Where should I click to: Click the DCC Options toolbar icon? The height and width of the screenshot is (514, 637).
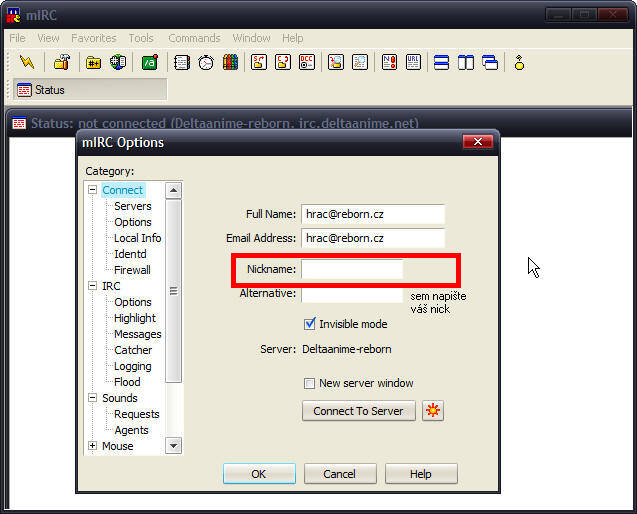(307, 62)
